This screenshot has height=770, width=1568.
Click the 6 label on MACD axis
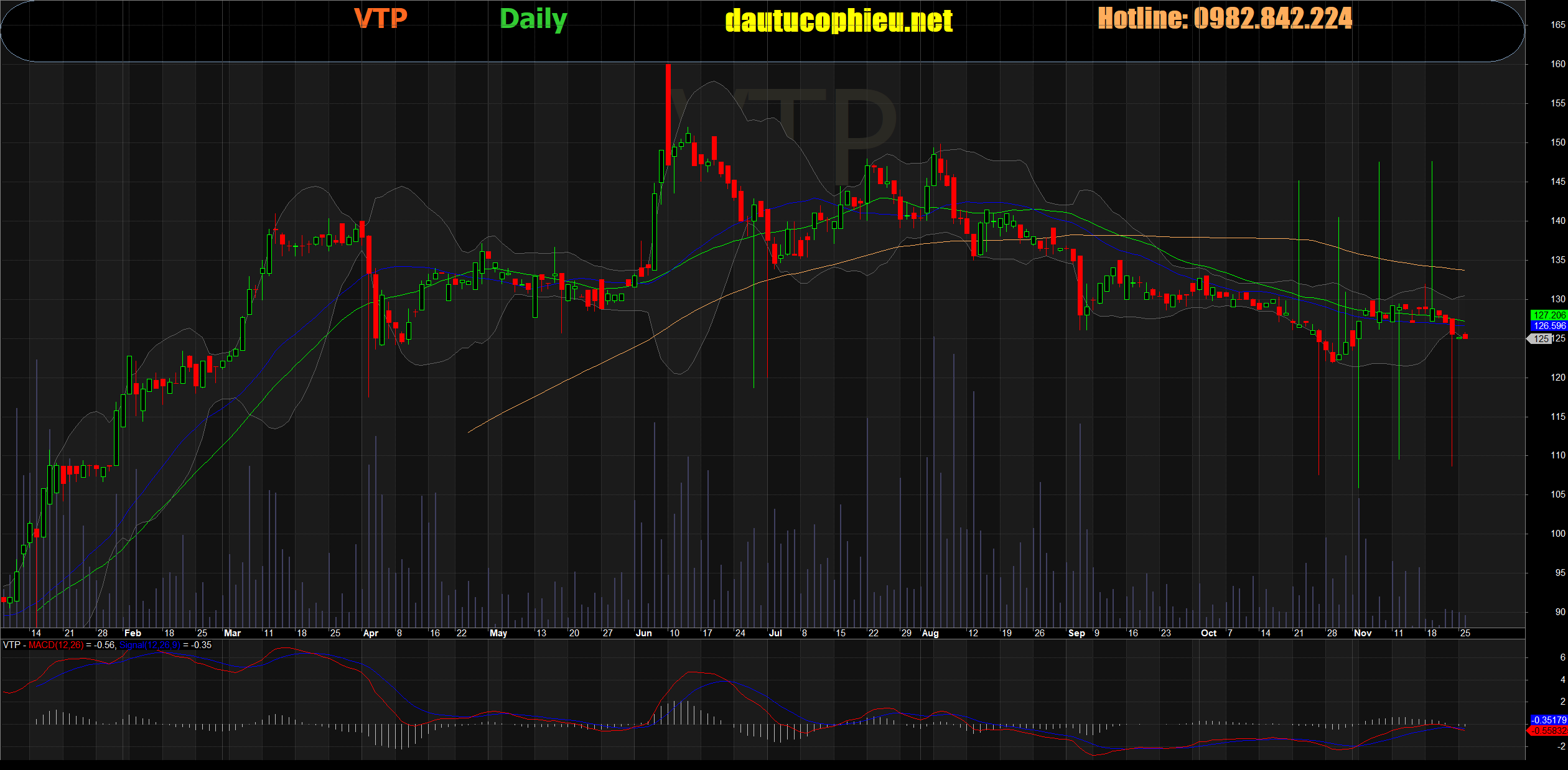[x=1563, y=657]
